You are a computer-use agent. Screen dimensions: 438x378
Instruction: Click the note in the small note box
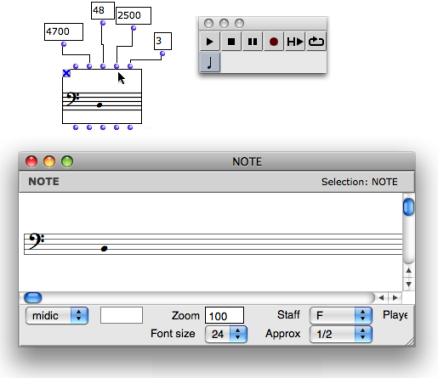pos(99,105)
